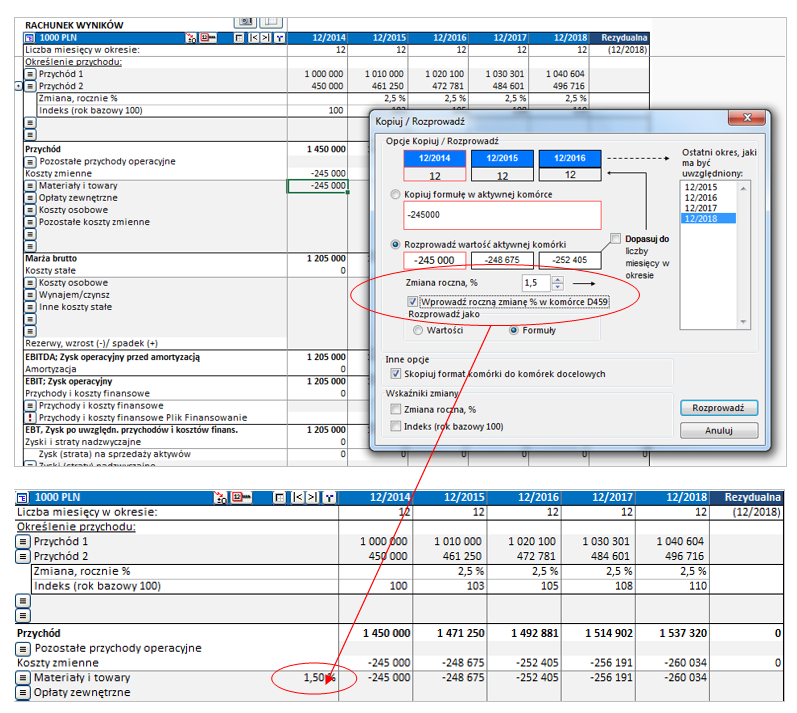Open row menu for Przychód 1 in upper table
This screenshot has height=713, width=797.
click(x=30, y=74)
